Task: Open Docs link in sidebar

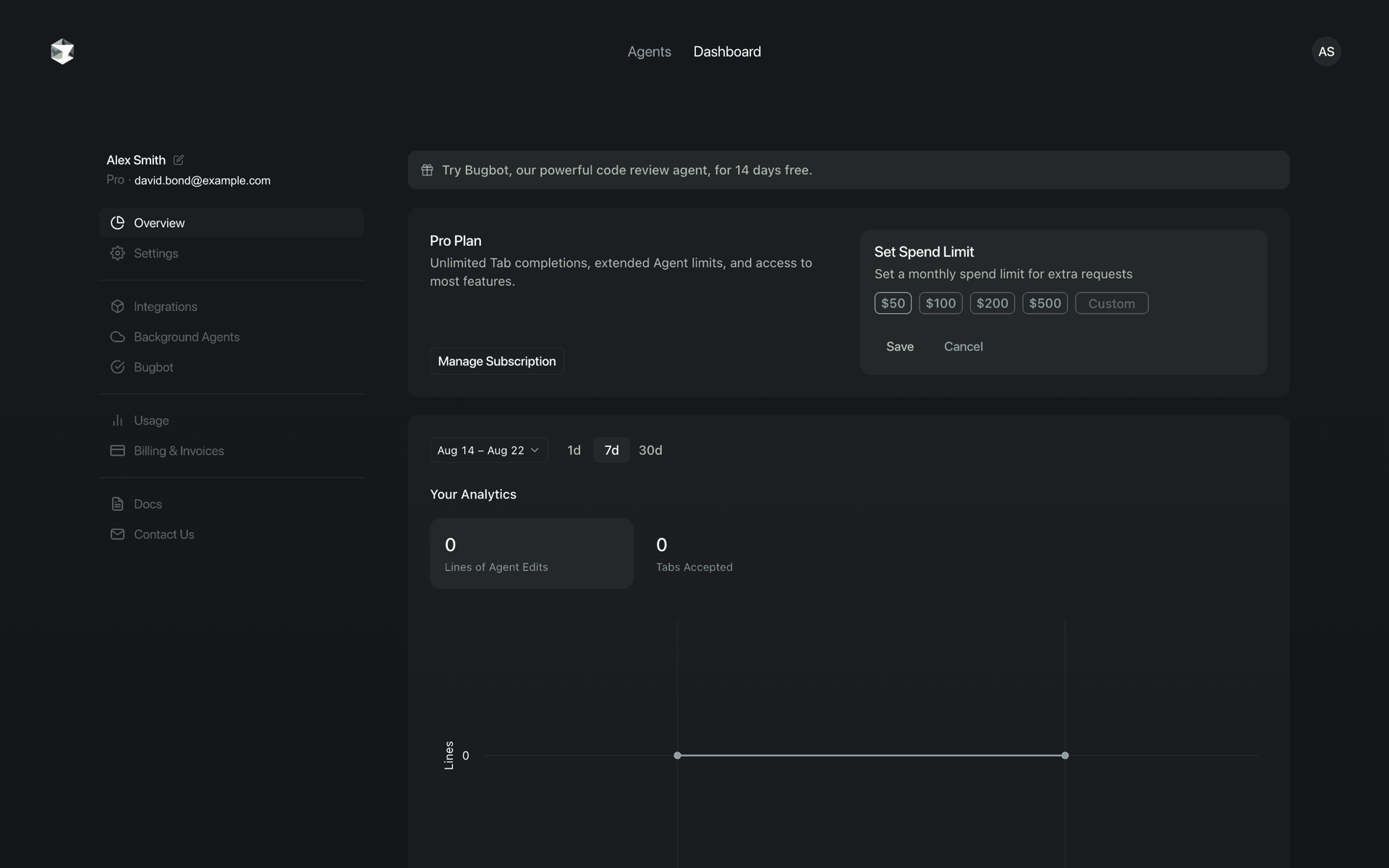Action: 231,504
